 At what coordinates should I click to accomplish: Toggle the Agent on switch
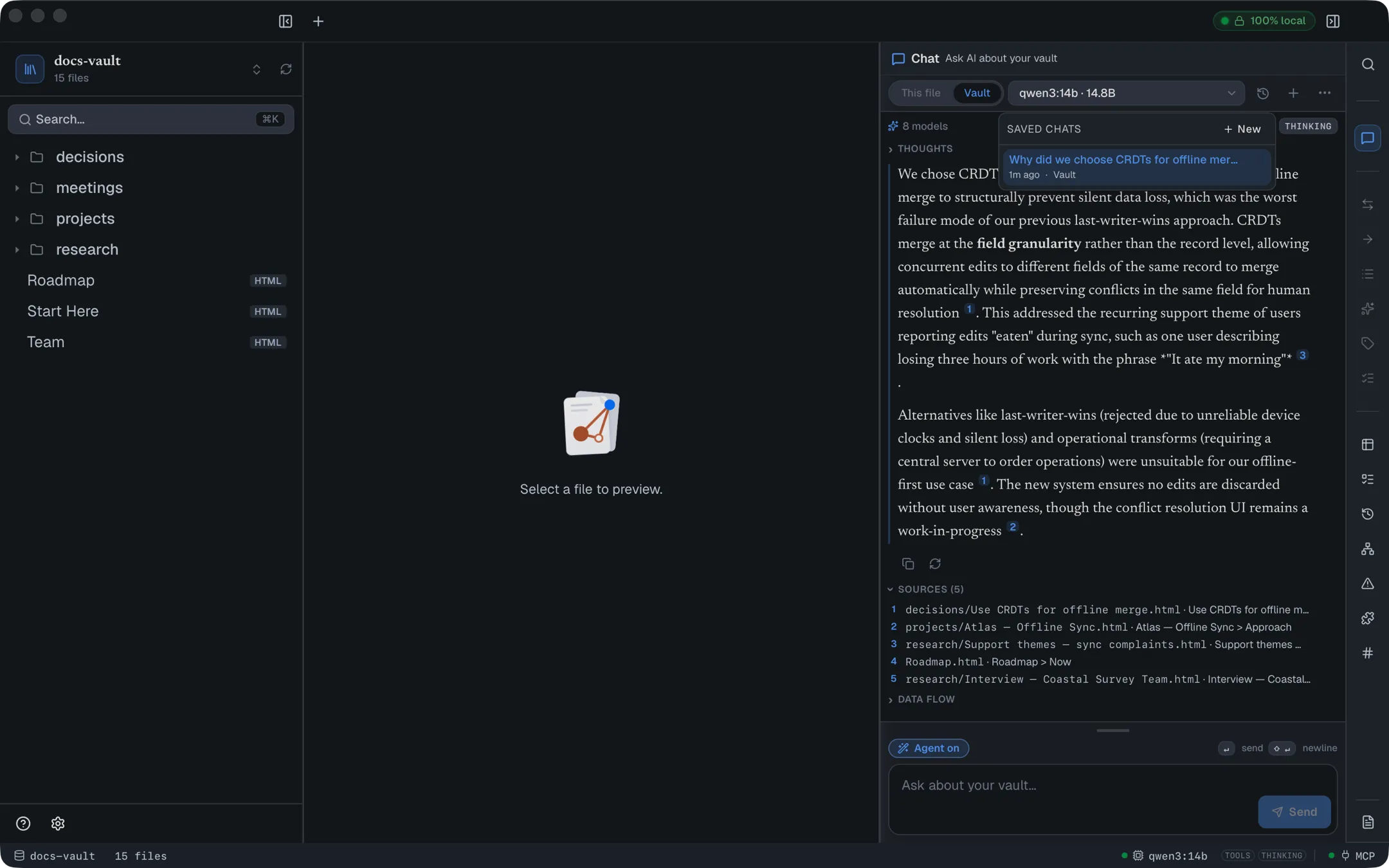(x=929, y=748)
